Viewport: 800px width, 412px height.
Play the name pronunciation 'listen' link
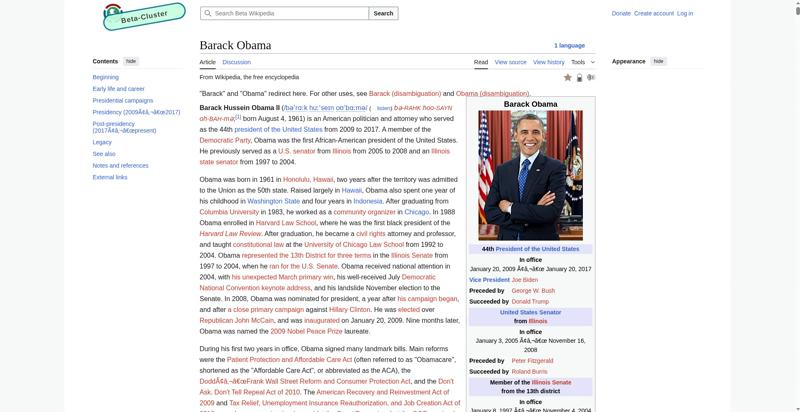coord(384,108)
